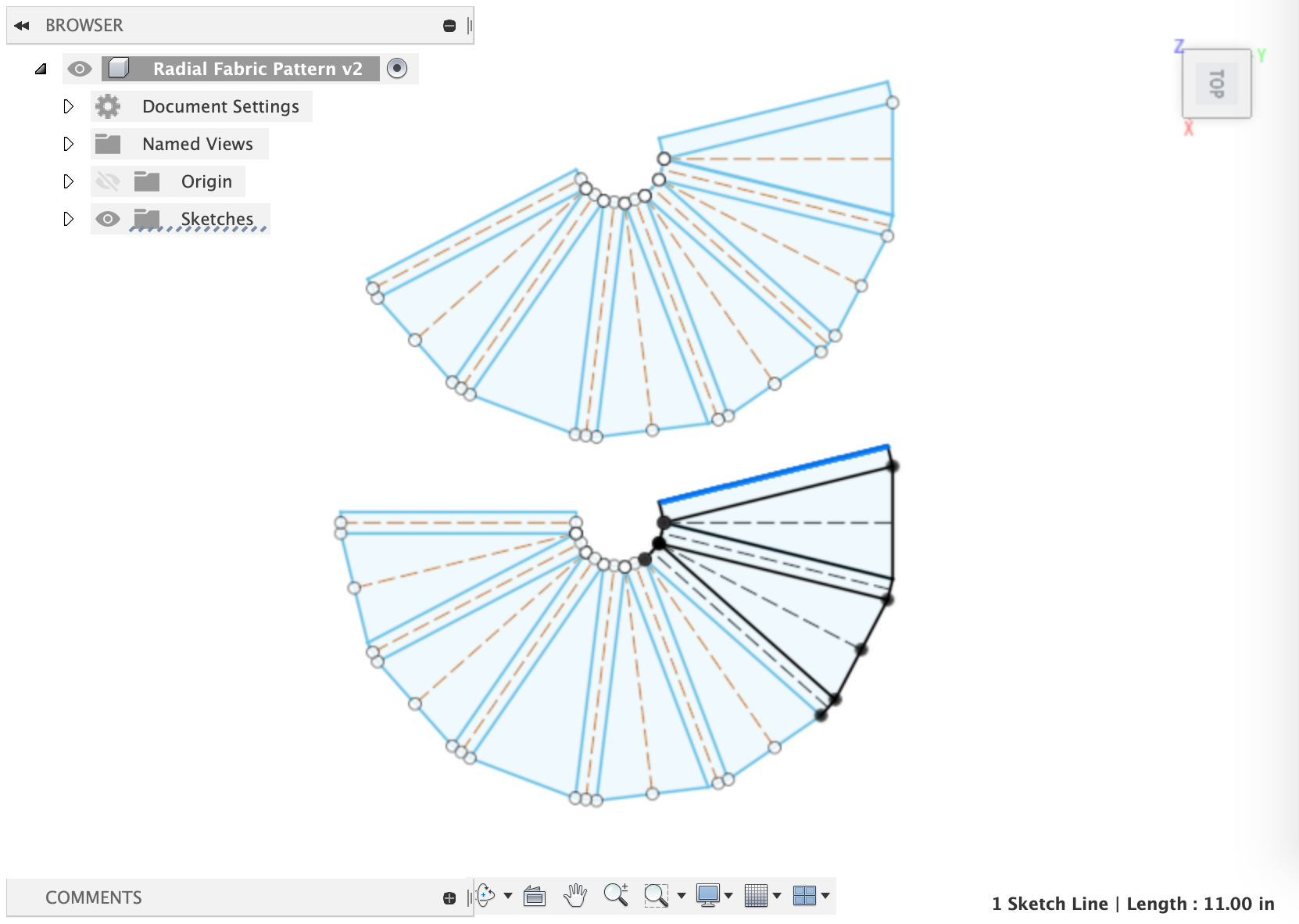Toggle visibility of Radial Fabric Pattern v2

point(81,69)
